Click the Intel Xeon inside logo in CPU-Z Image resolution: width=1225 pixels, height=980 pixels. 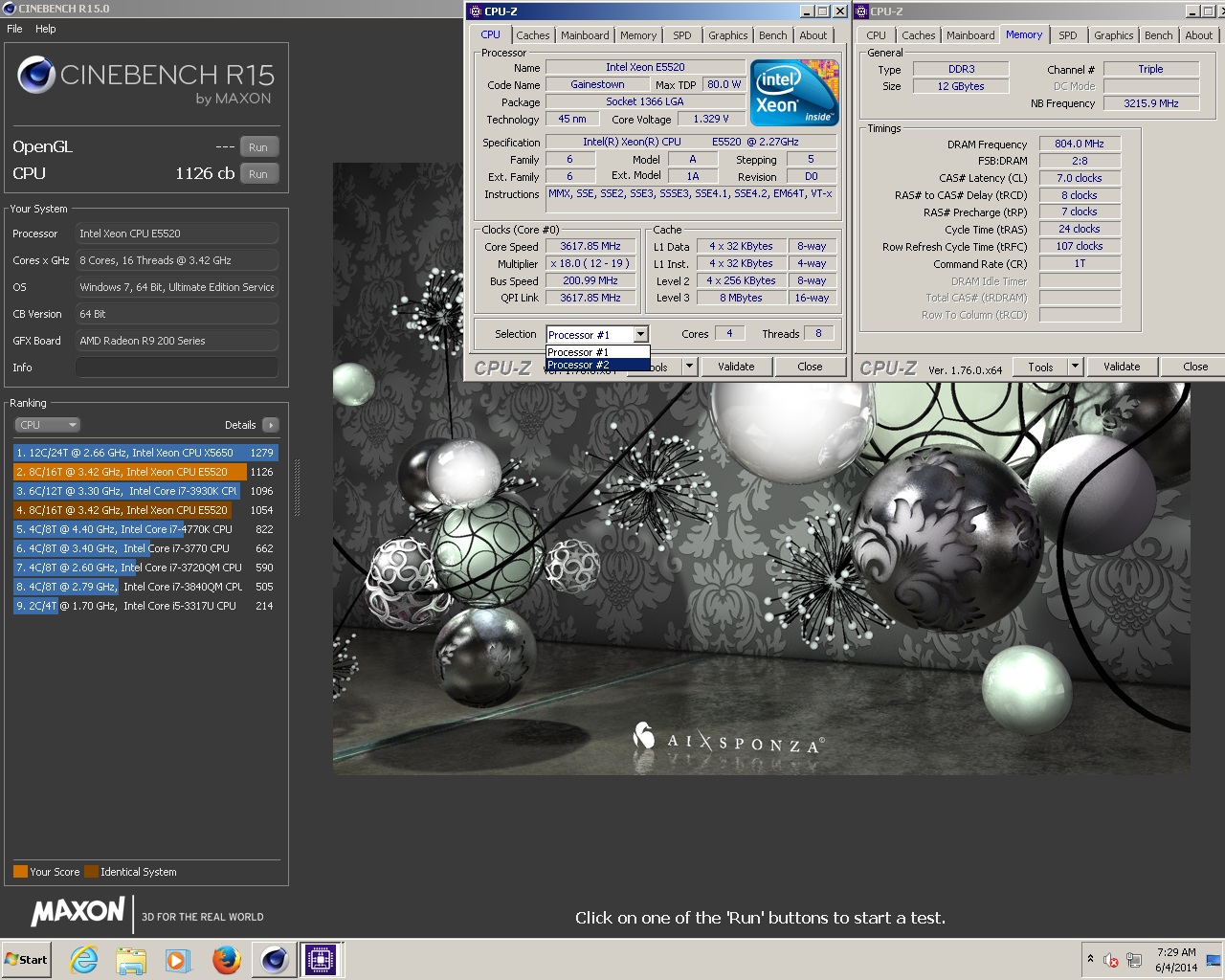click(794, 92)
